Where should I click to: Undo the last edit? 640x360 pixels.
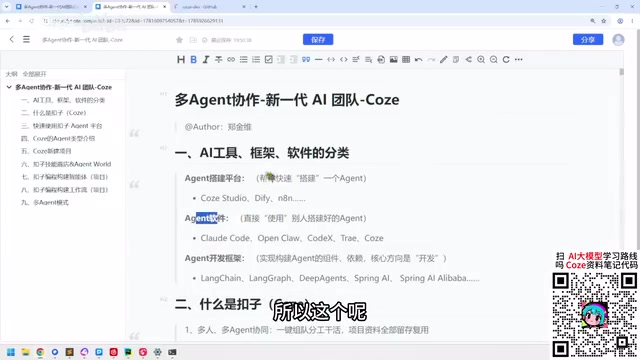[418, 60]
